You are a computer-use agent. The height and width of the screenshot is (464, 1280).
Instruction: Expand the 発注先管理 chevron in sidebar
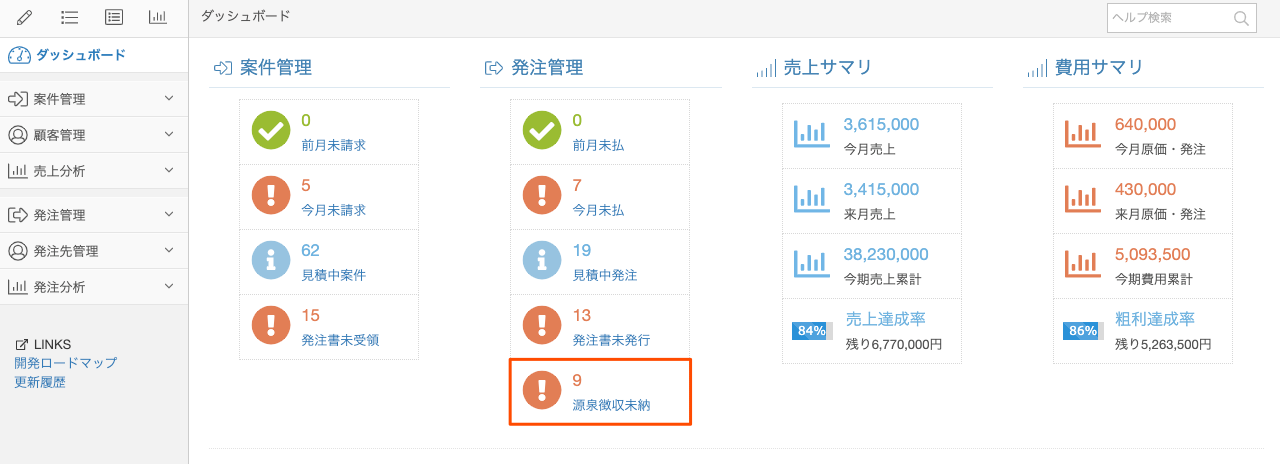[169, 251]
